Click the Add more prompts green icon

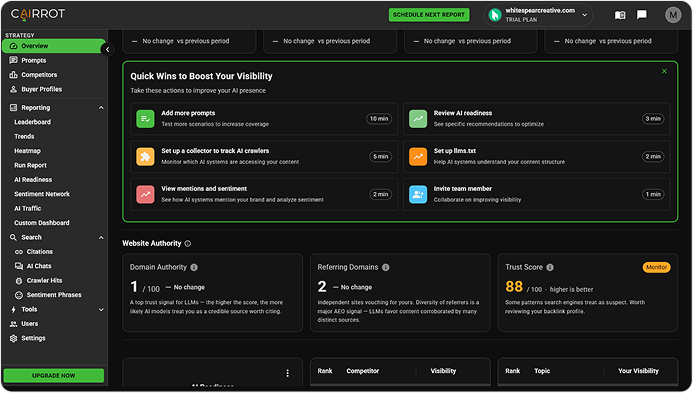click(x=145, y=119)
